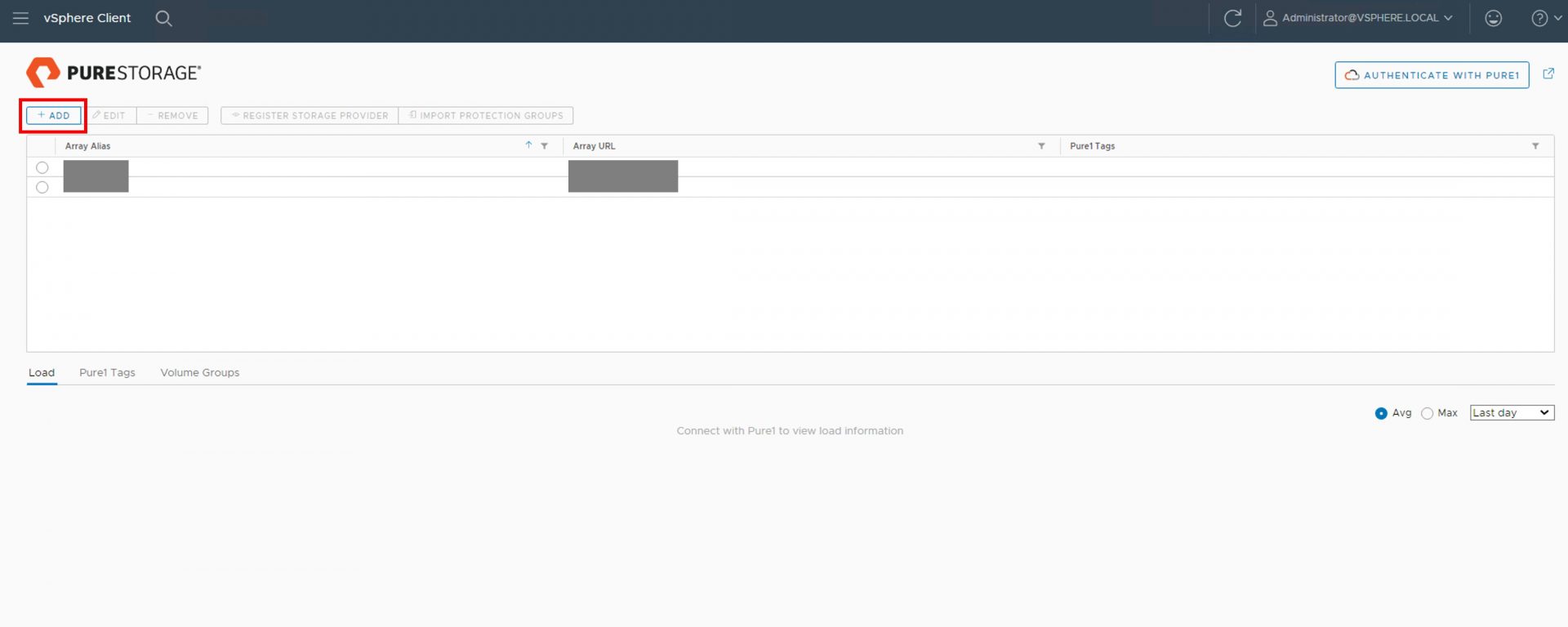This screenshot has width=1568, height=627.
Task: Open Administrator@VSPHERE.LOCAL user dropdown
Action: pos(1359,18)
